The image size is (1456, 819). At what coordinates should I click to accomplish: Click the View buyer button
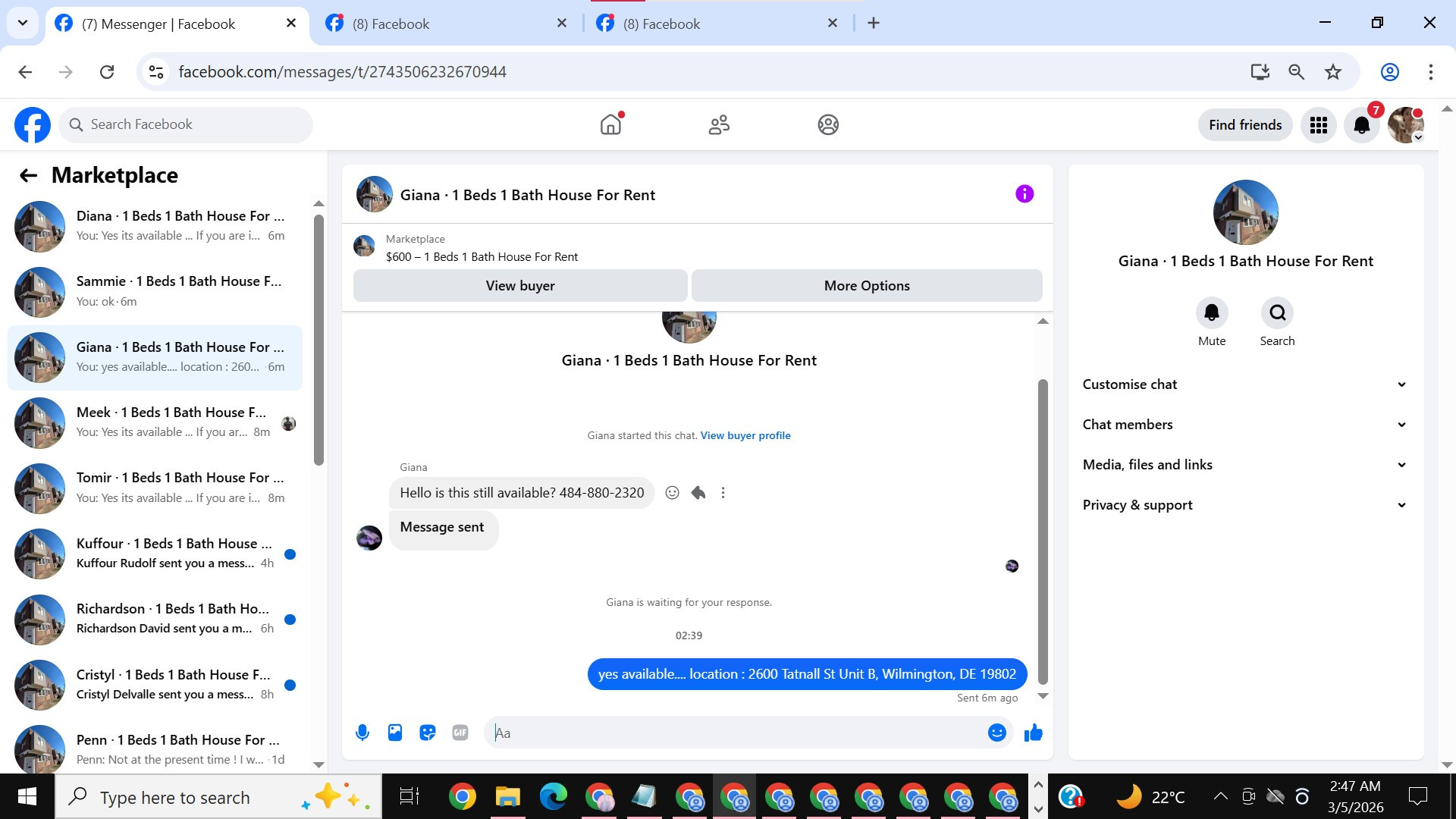click(x=520, y=286)
